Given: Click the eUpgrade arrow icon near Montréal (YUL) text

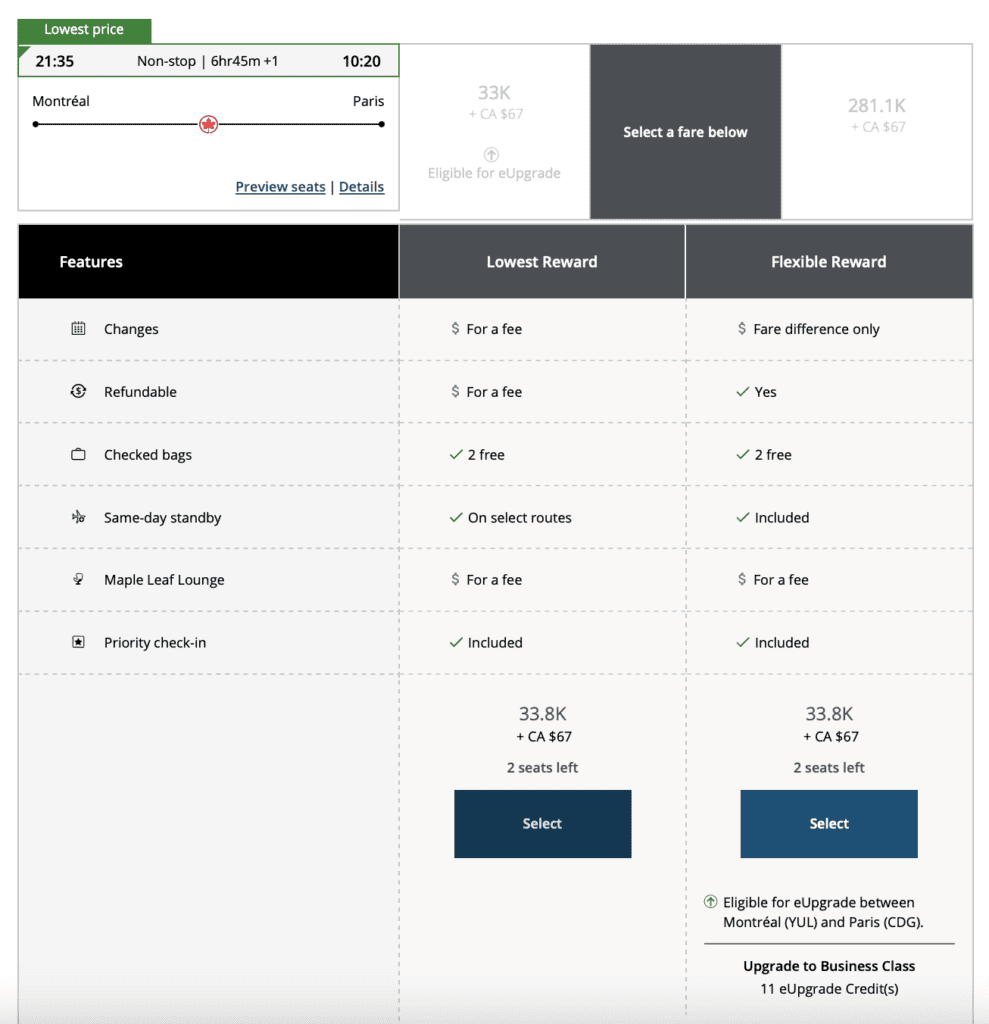Looking at the screenshot, I should (x=711, y=902).
